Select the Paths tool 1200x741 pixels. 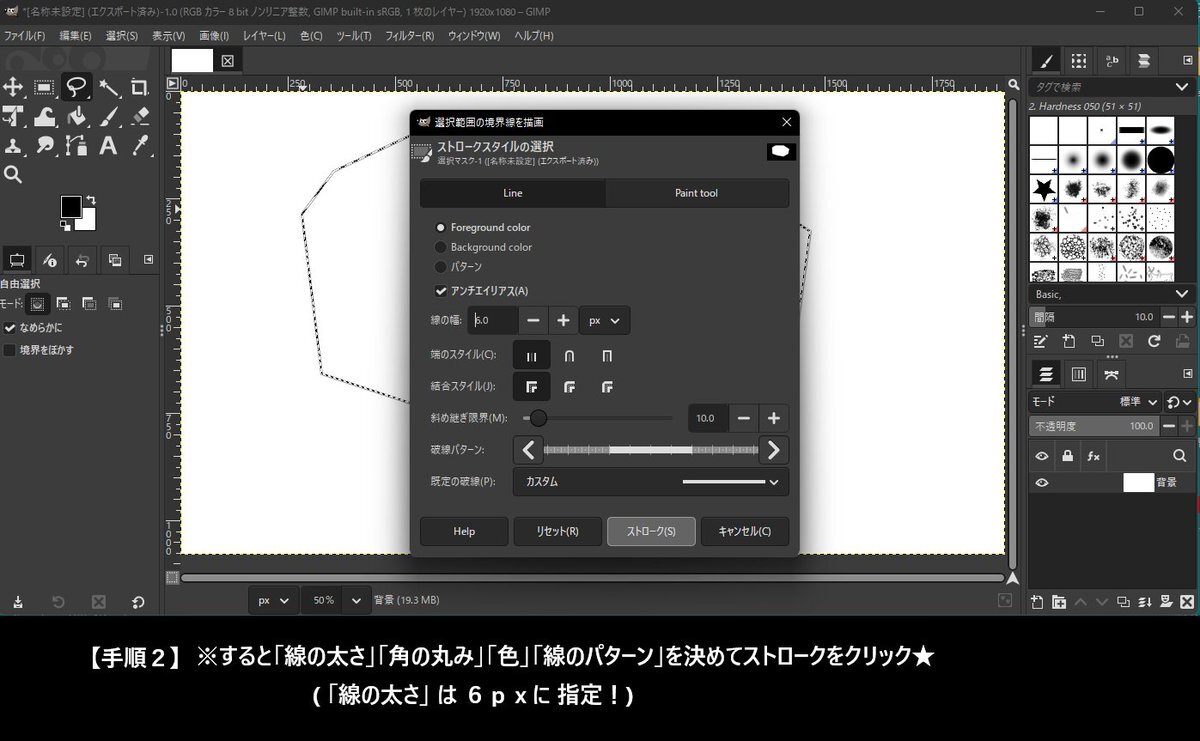[x=76, y=146]
